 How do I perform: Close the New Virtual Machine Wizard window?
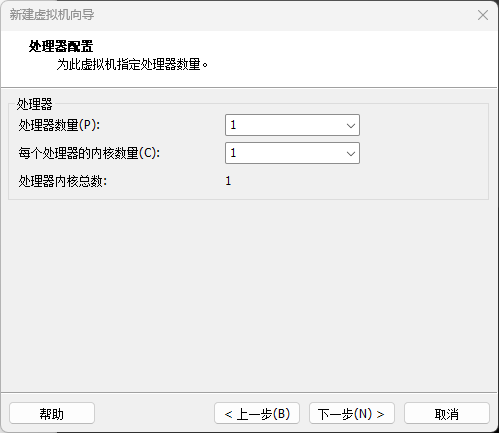(483, 15)
